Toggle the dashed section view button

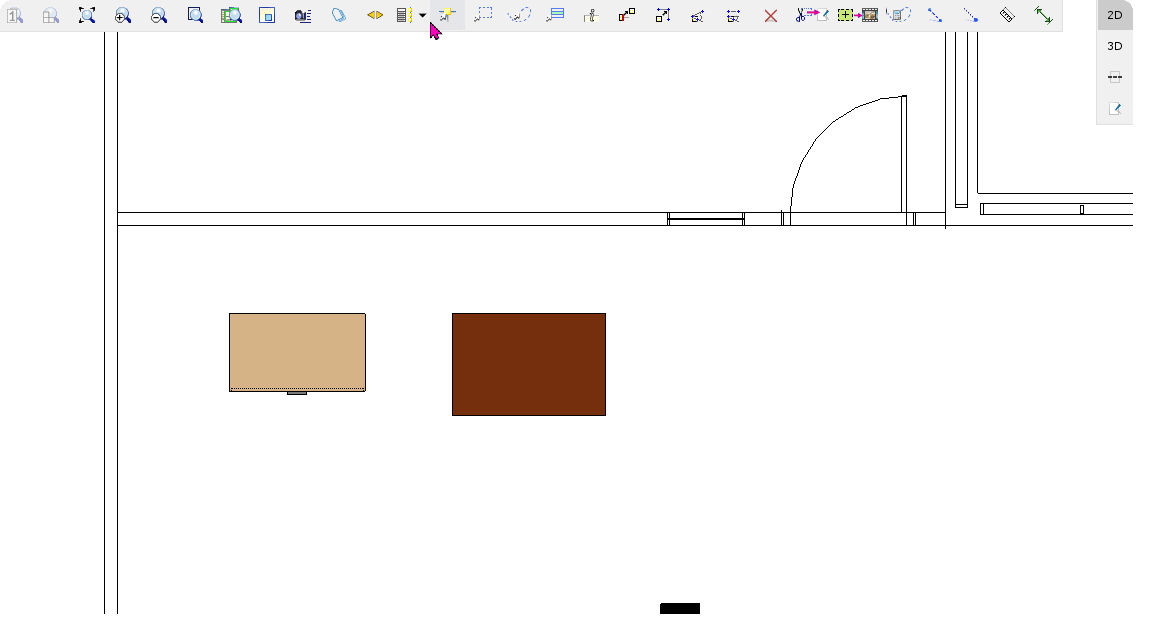point(1114,77)
